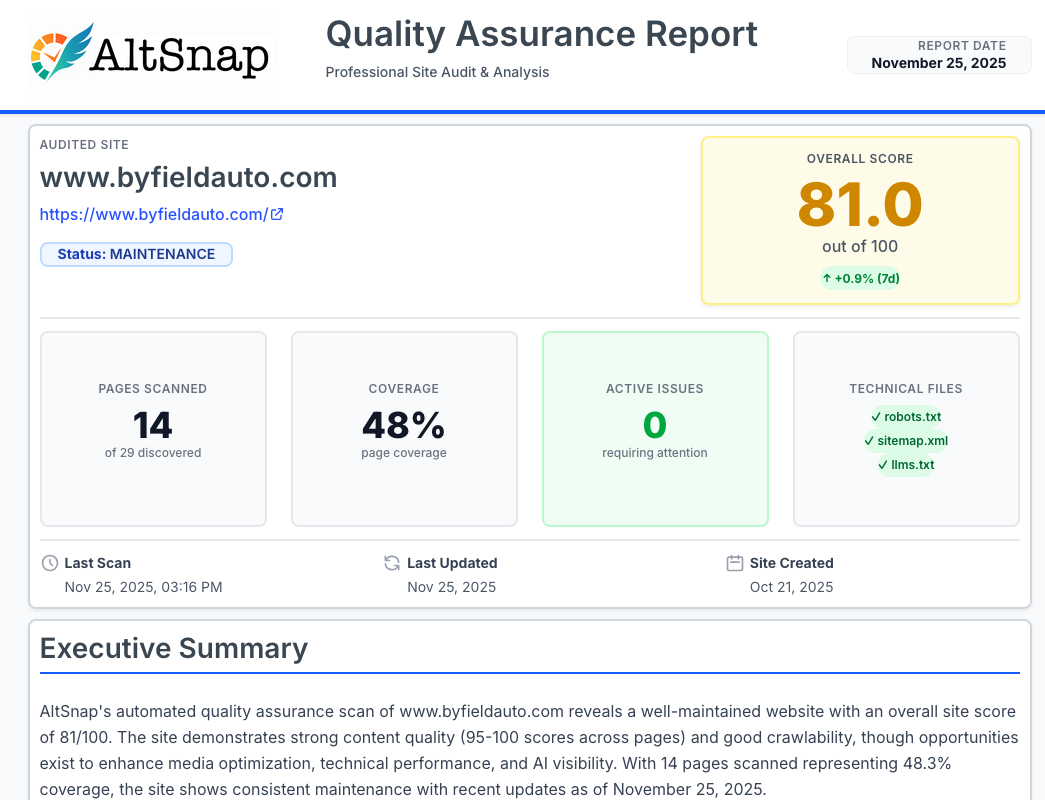Click the page scrollbar on the right

1040,400
